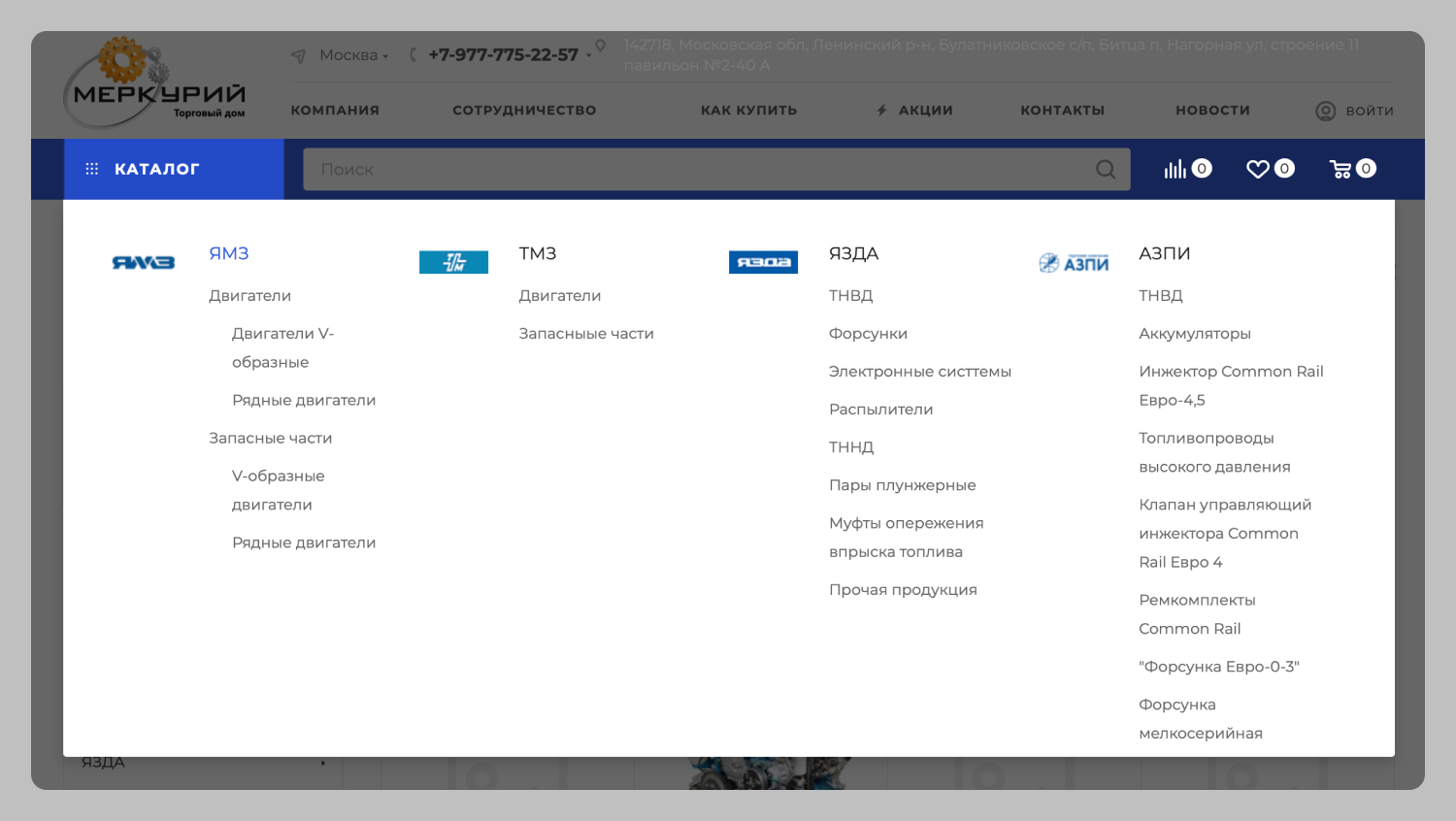This screenshot has width=1456, height=821.
Task: Click the Меркурий Торговый дом logo
Action: 155,84
